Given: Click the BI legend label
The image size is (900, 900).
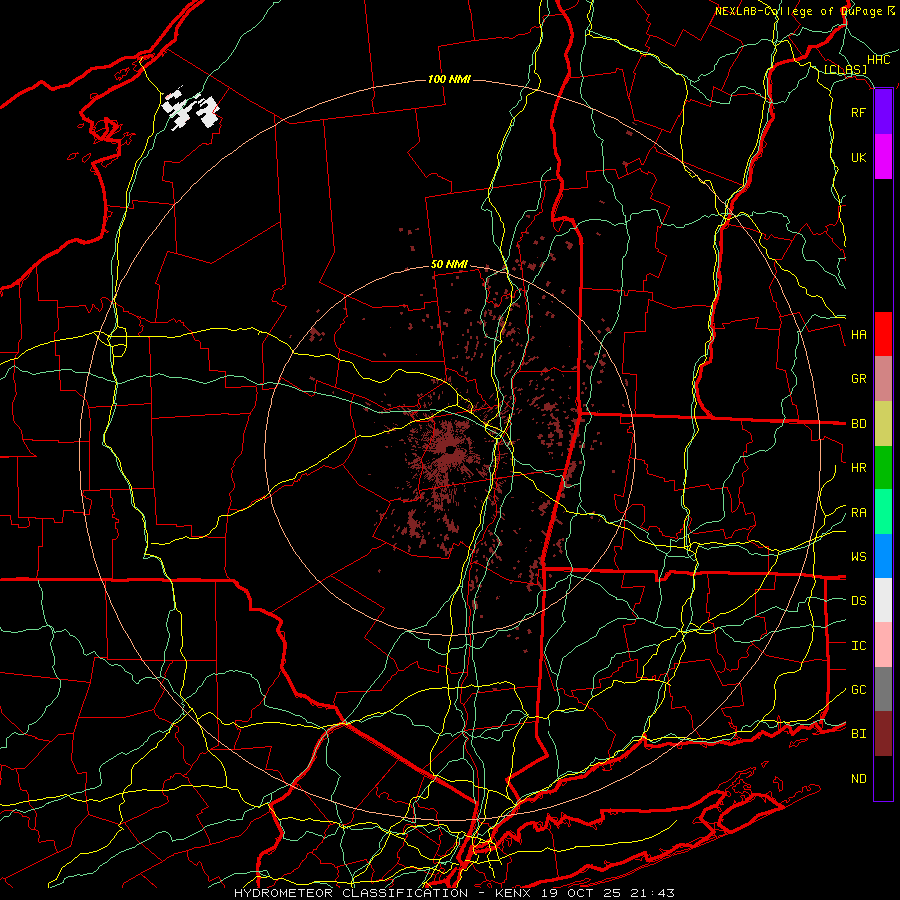Looking at the screenshot, I should click(858, 734).
